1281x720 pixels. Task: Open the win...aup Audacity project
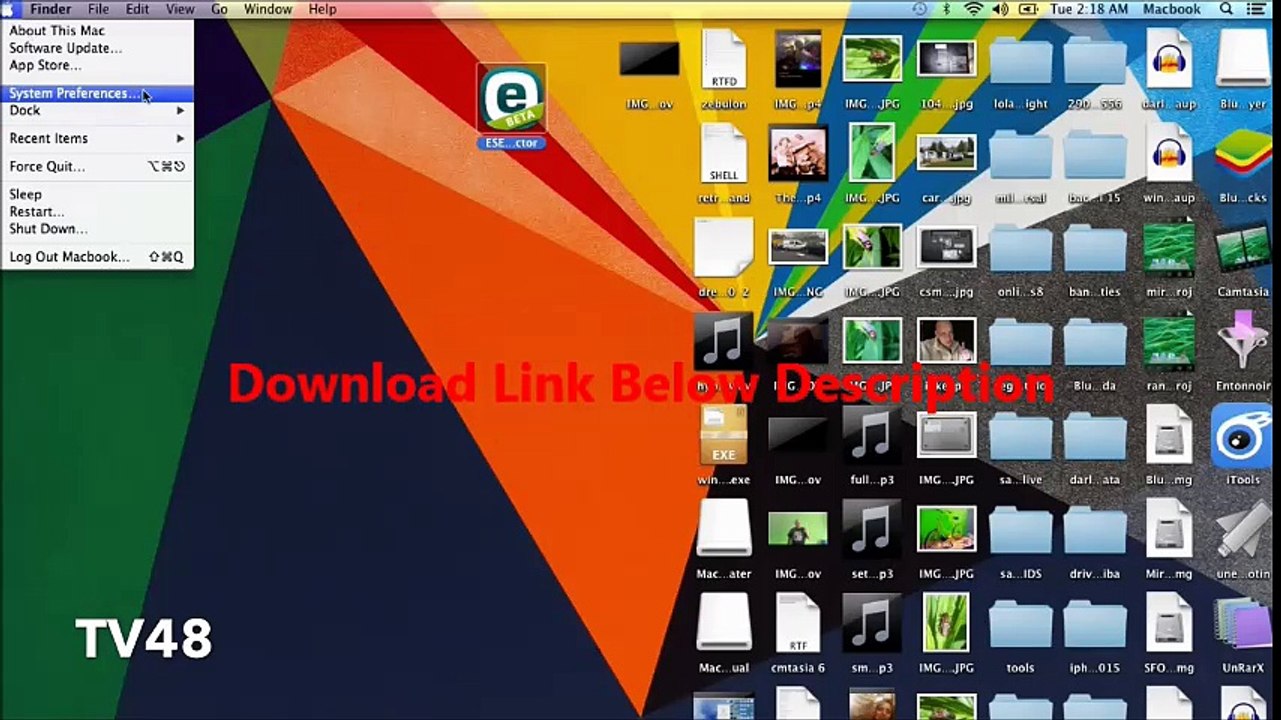pyautogui.click(x=1168, y=154)
